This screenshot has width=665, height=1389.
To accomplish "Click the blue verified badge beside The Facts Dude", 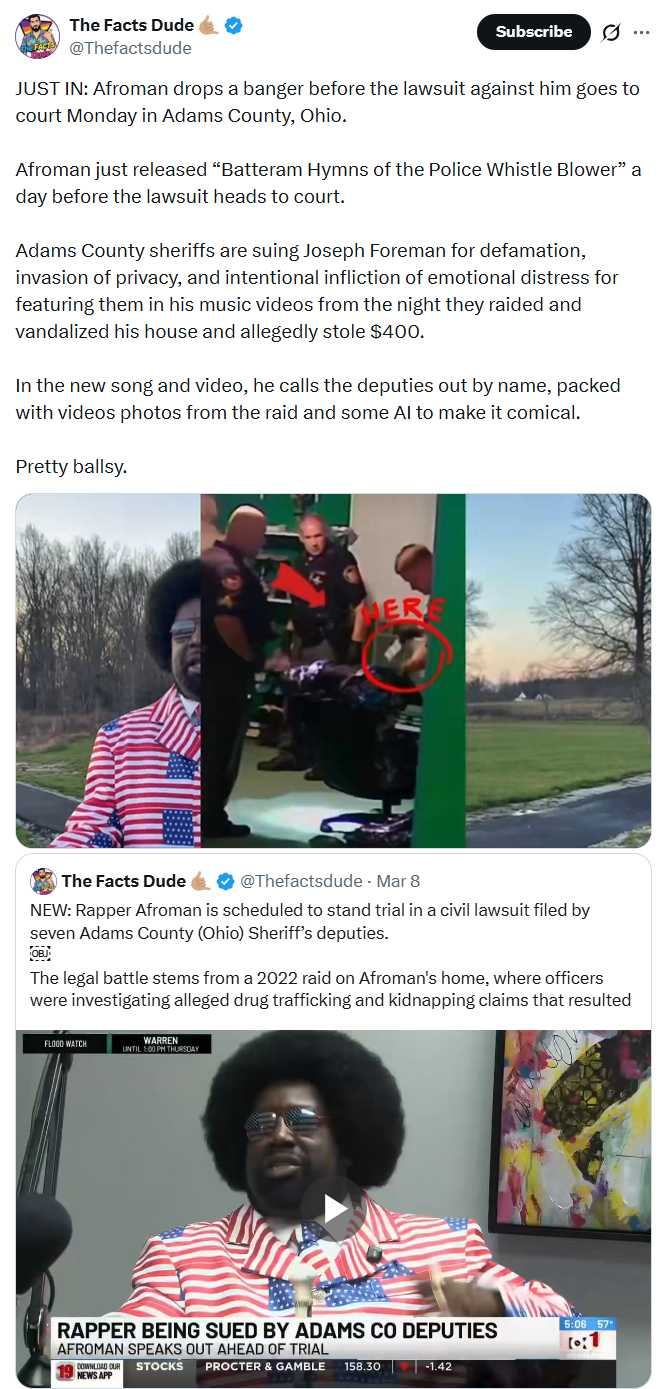I will (x=232, y=25).
